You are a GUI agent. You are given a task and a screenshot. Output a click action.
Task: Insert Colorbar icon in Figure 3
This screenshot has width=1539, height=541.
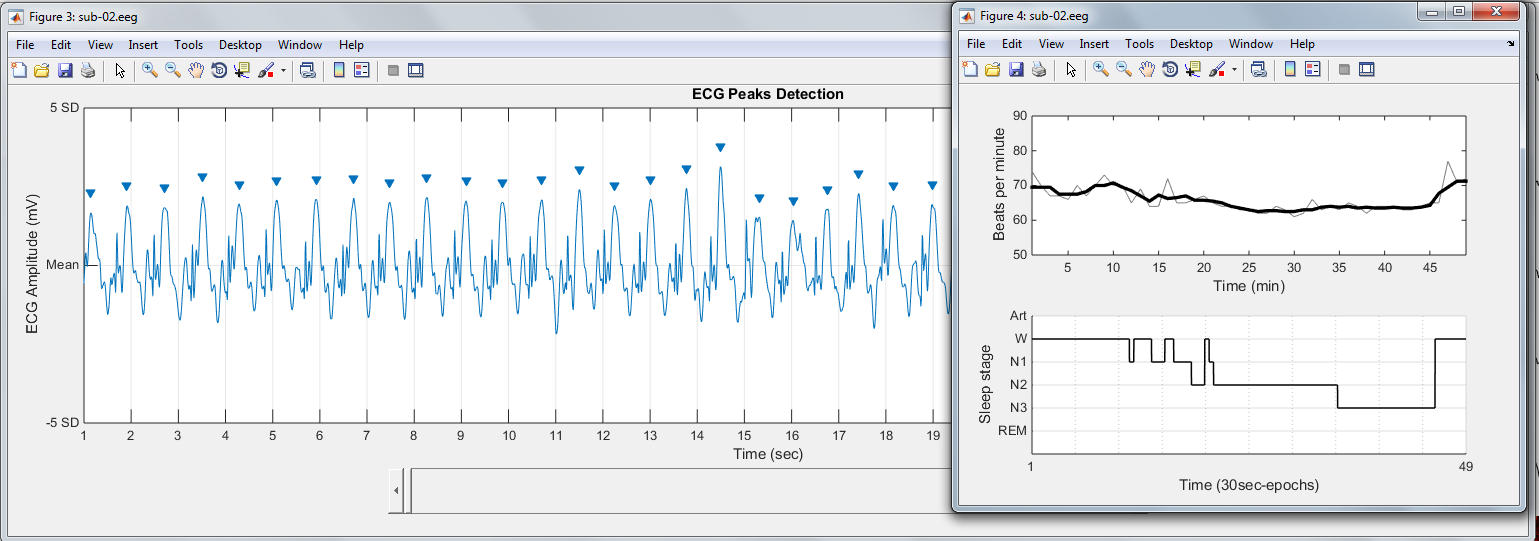coord(339,70)
